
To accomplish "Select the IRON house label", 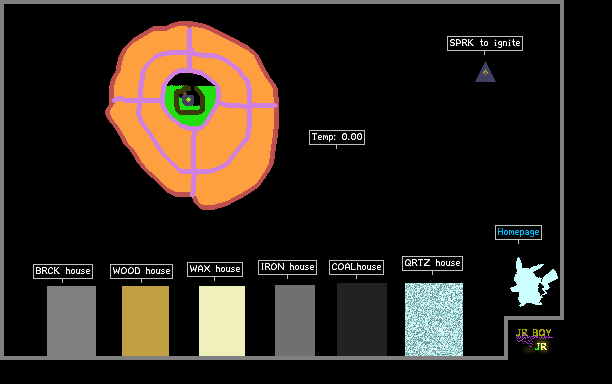I will tap(287, 267).
